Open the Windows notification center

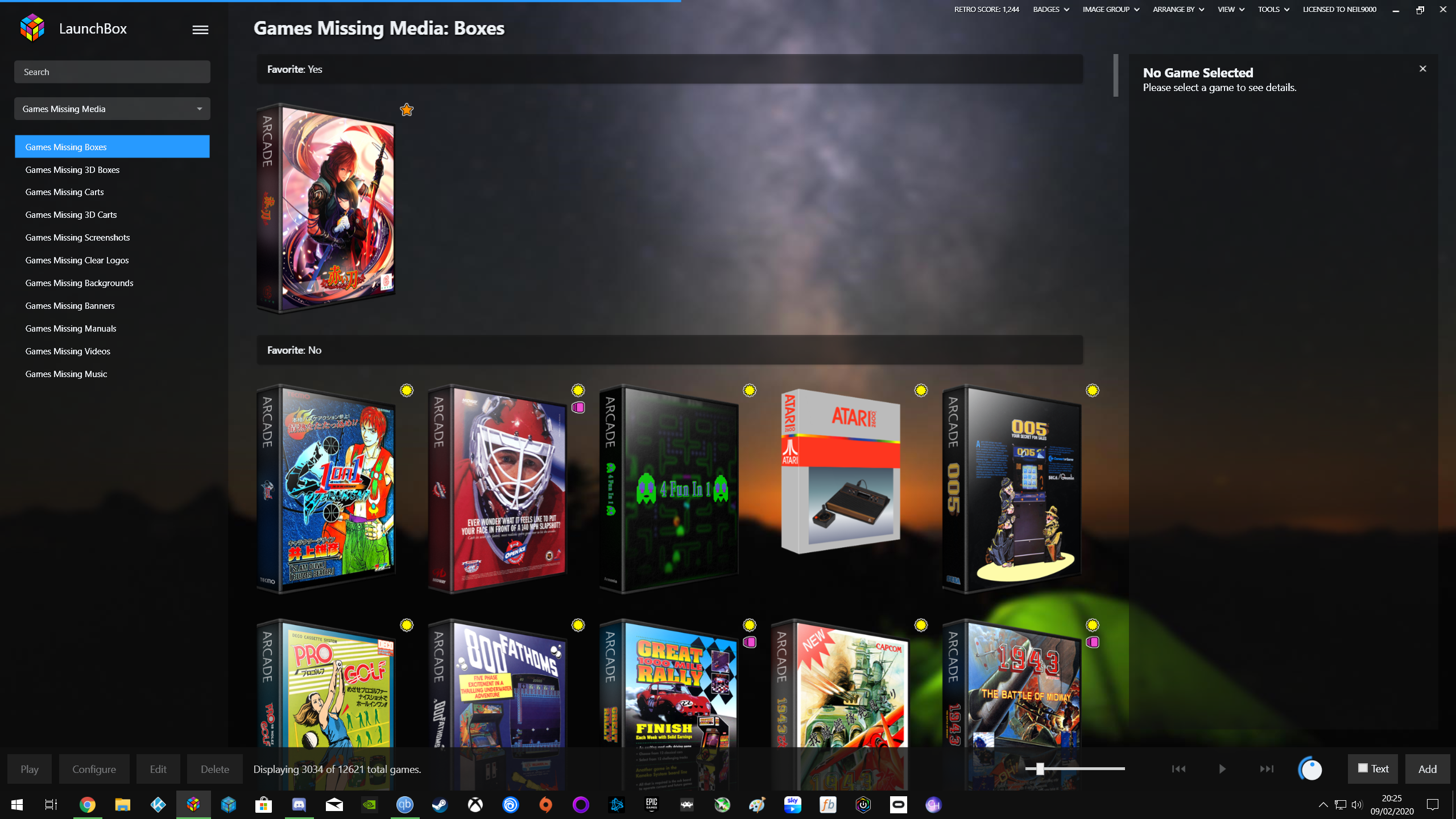[x=1433, y=805]
